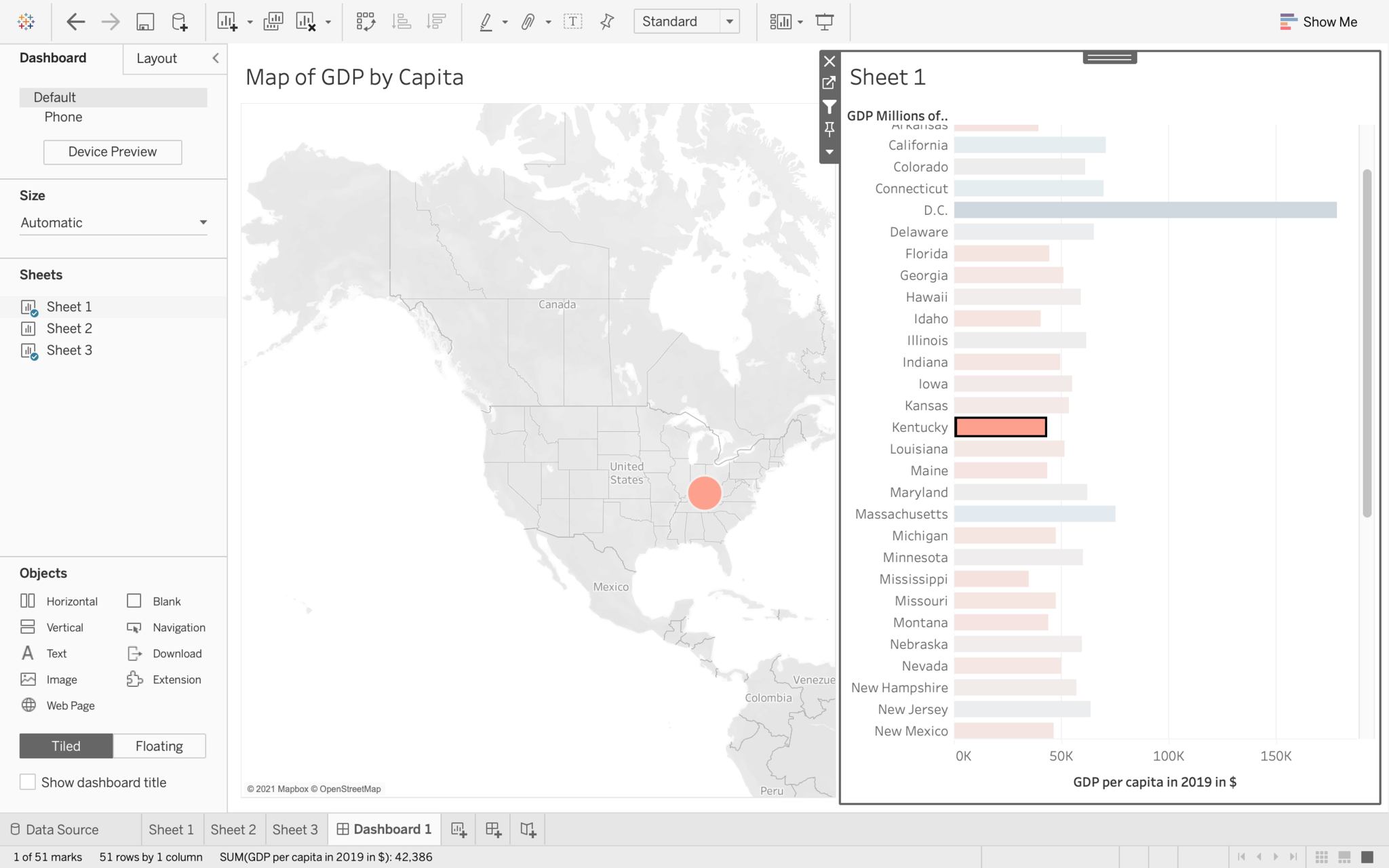Click the highlighted Kentucky bar
Image resolution: width=1389 pixels, height=868 pixels.
(x=1000, y=427)
